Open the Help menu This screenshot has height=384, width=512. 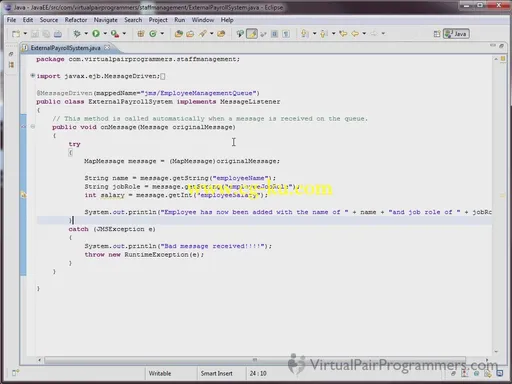point(227,20)
